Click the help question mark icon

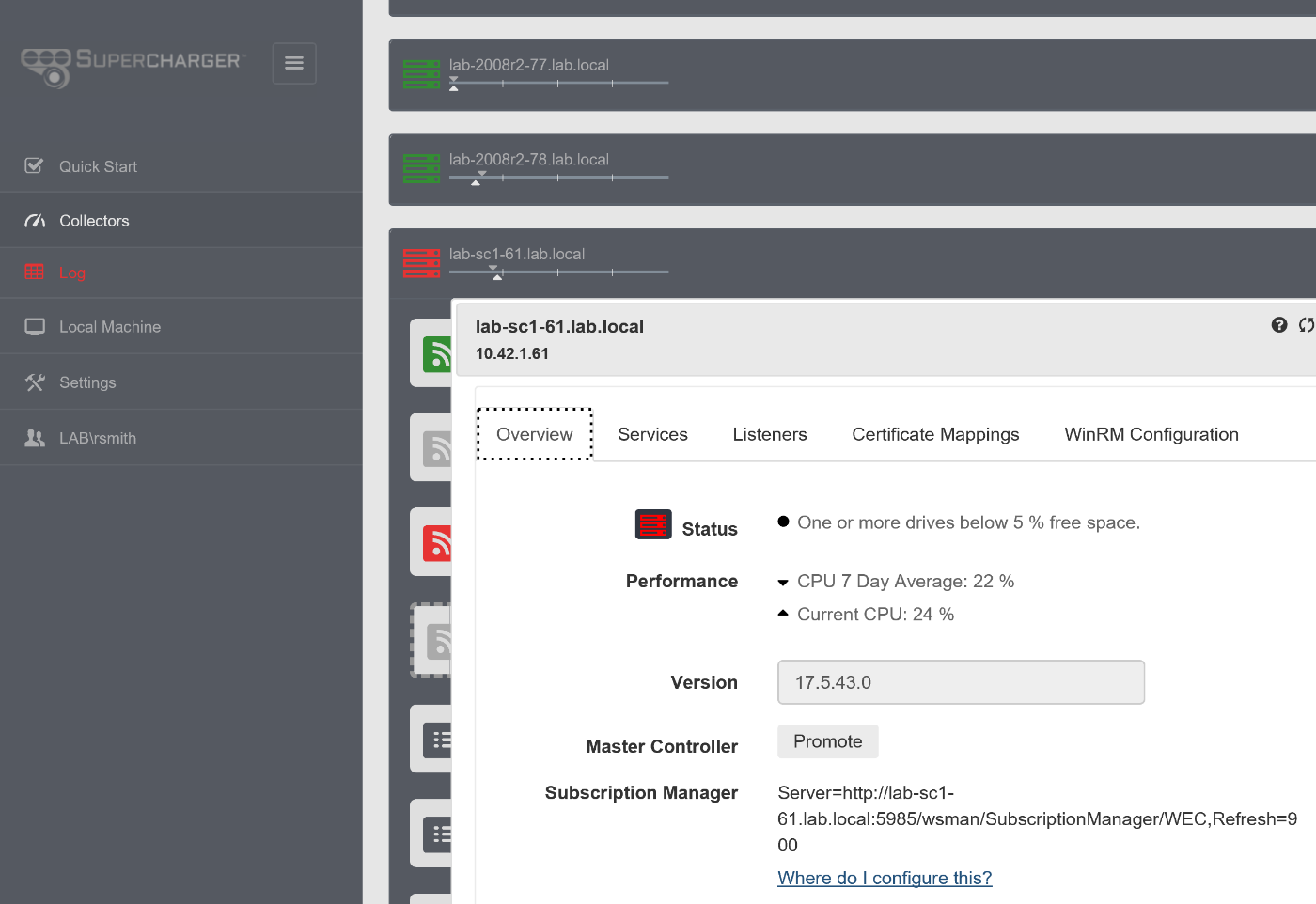(1278, 324)
